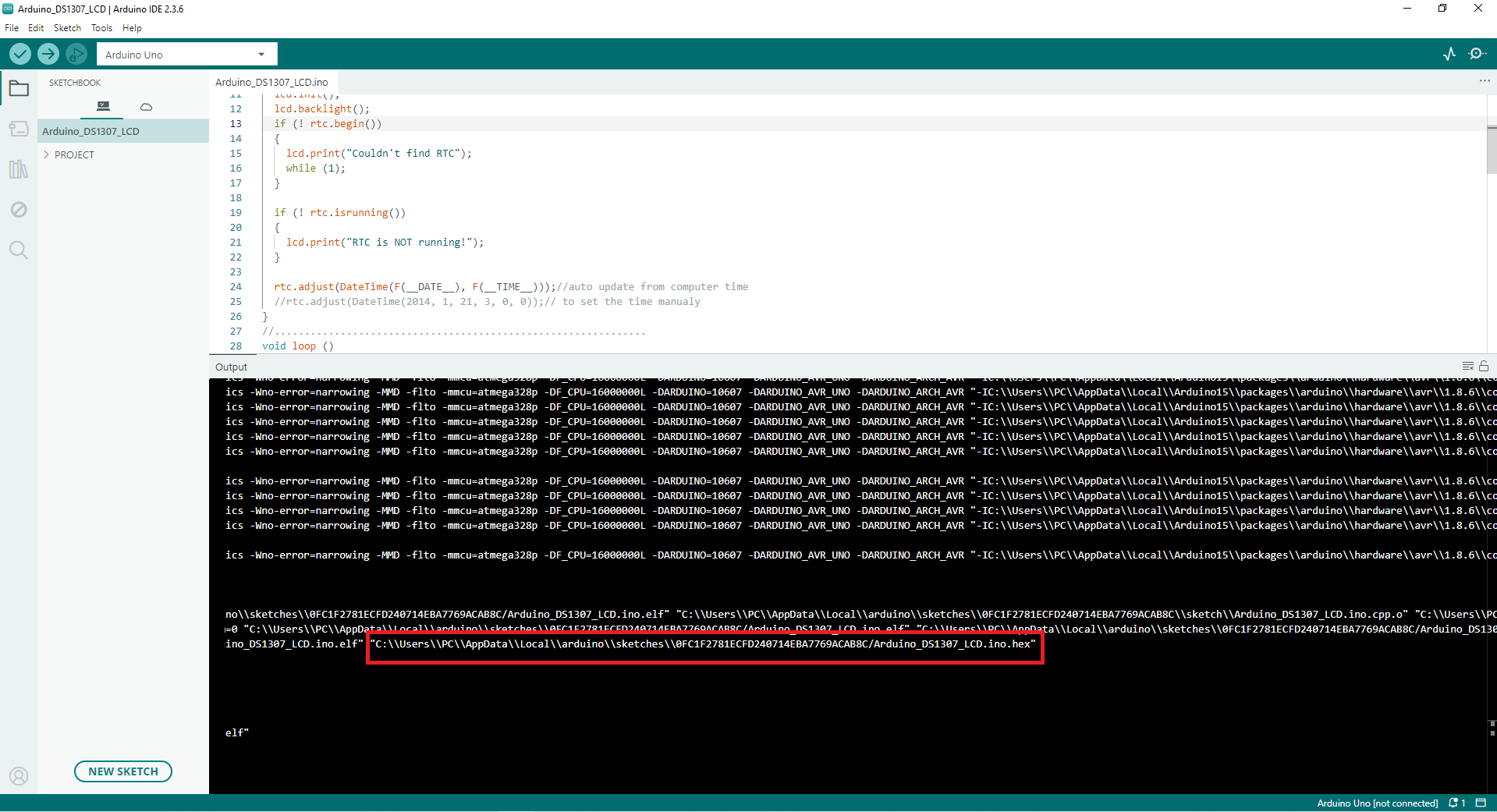Toggle output word wrap icon

click(x=1467, y=366)
